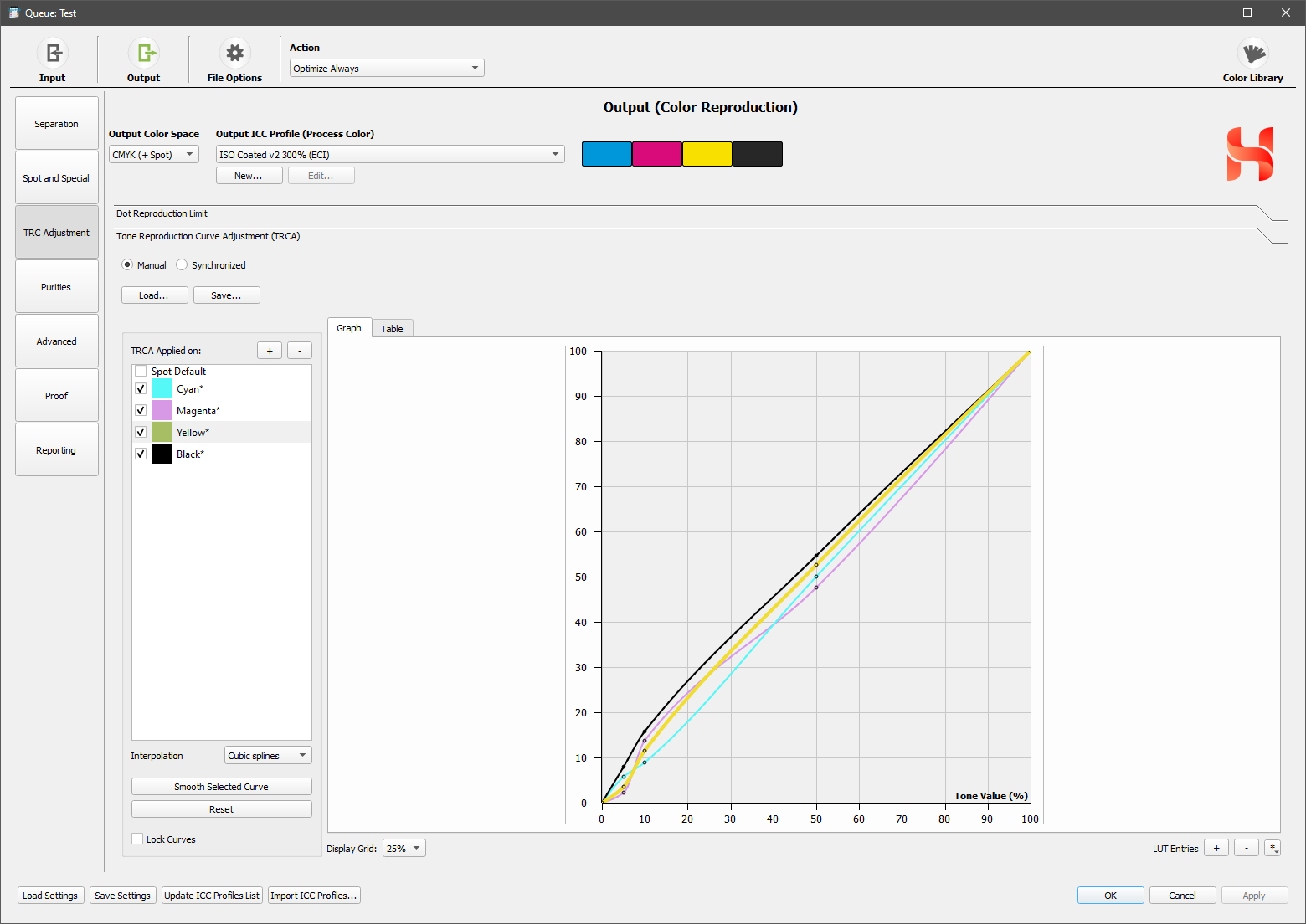Add a LUT entry with plus button
The width and height of the screenshot is (1306, 924).
coord(1216,848)
